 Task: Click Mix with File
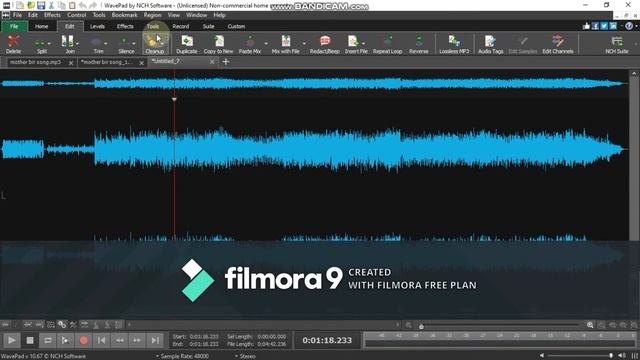tap(286, 44)
